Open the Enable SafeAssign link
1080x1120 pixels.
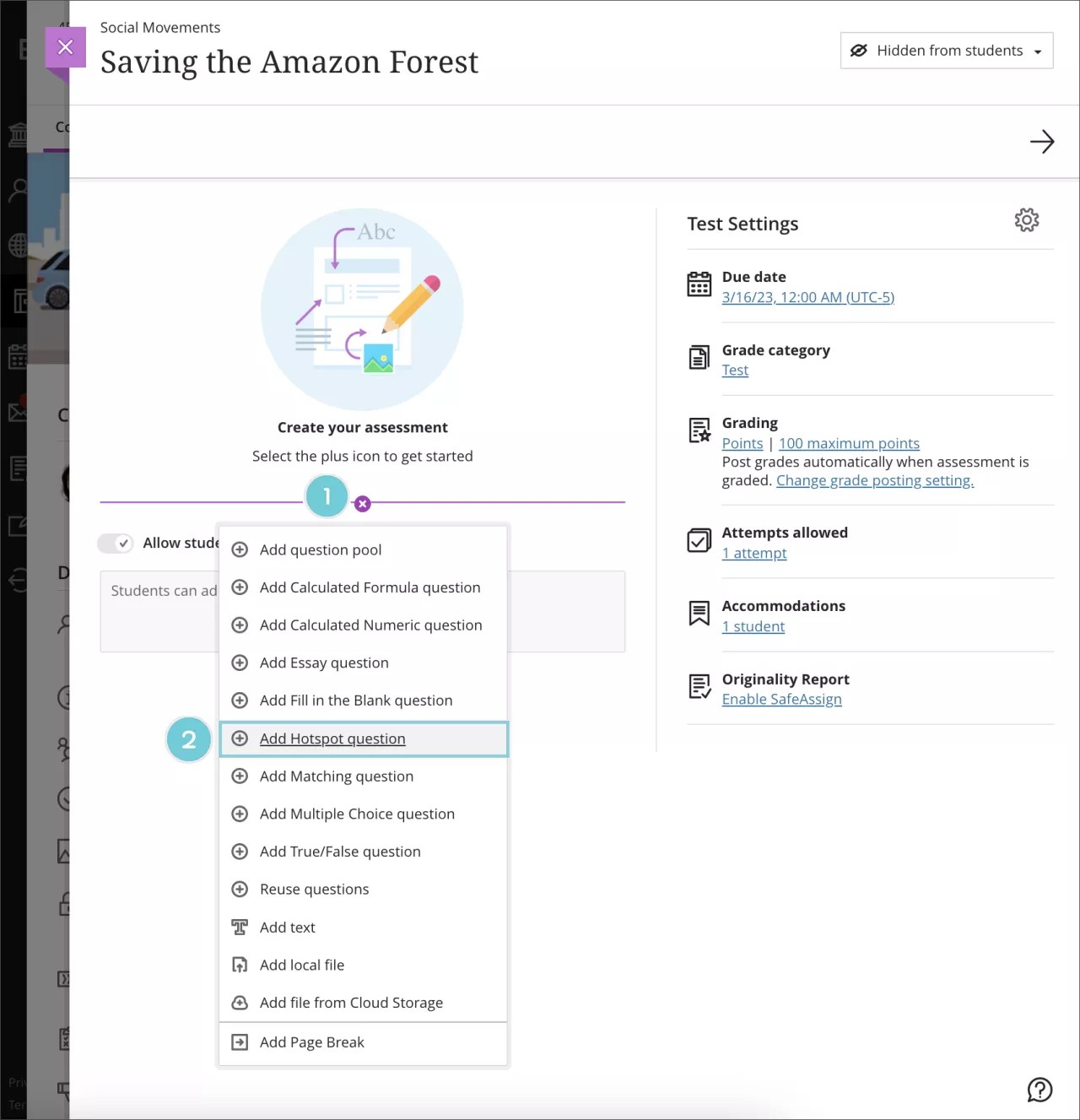click(x=781, y=699)
